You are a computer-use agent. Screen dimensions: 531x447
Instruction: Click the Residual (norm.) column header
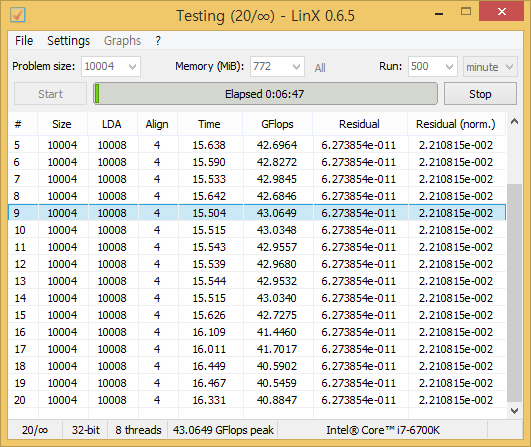coord(456,124)
